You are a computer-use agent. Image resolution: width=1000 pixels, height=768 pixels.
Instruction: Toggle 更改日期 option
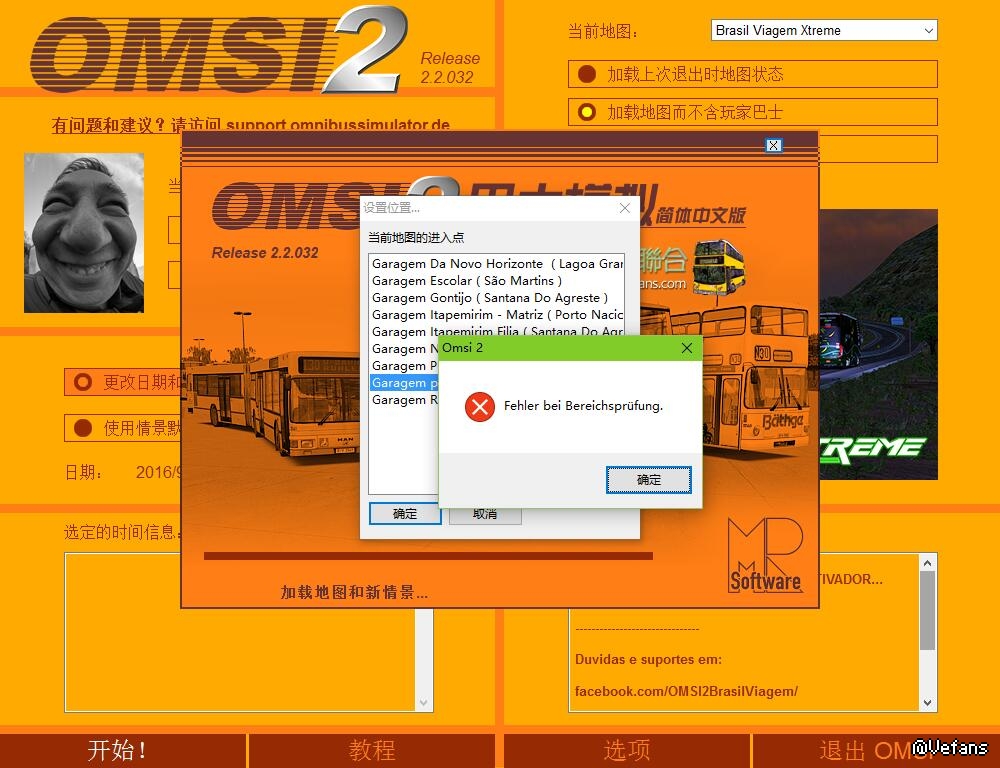pos(123,382)
